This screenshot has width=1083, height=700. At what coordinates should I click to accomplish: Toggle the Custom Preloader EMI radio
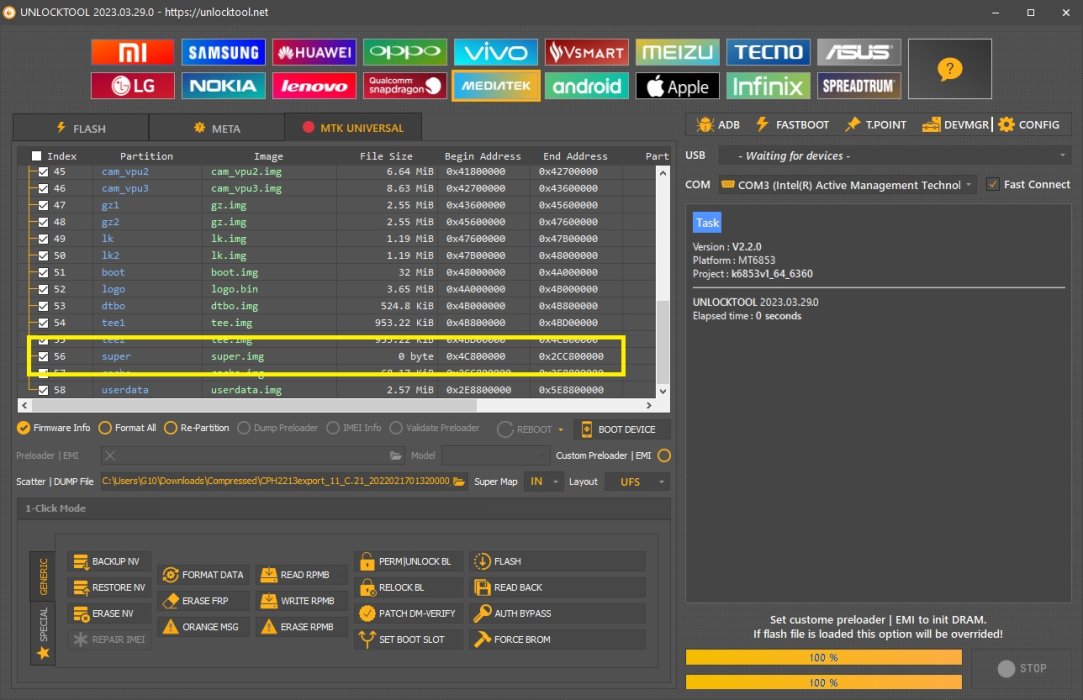pyautogui.click(x=664, y=455)
